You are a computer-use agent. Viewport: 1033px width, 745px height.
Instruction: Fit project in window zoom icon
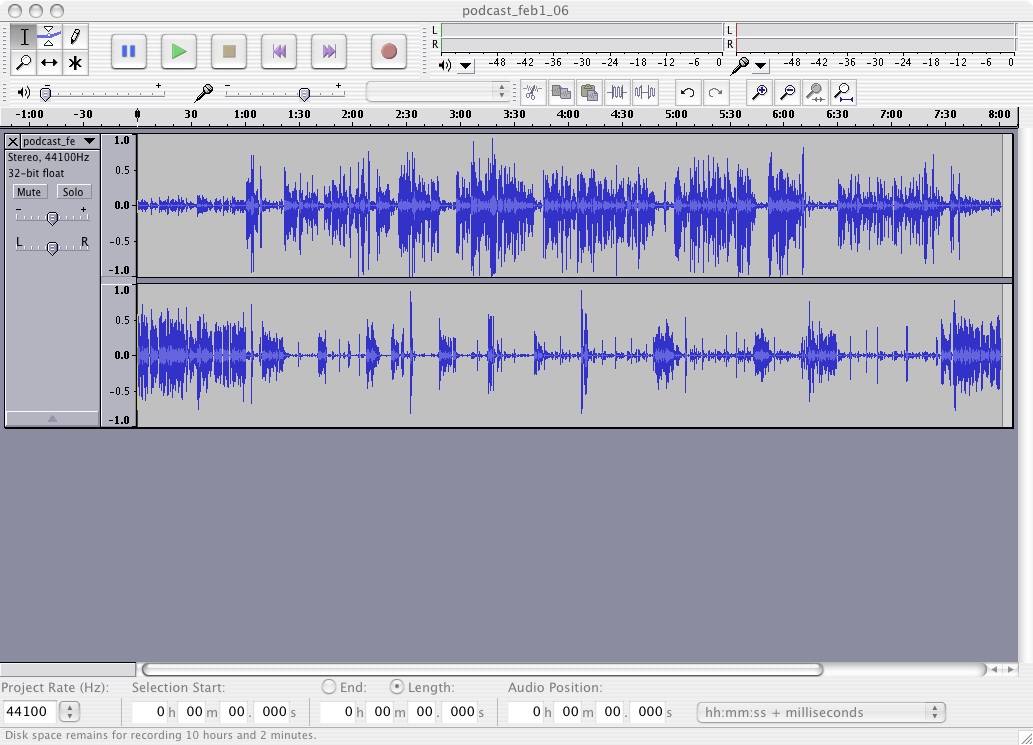(844, 92)
